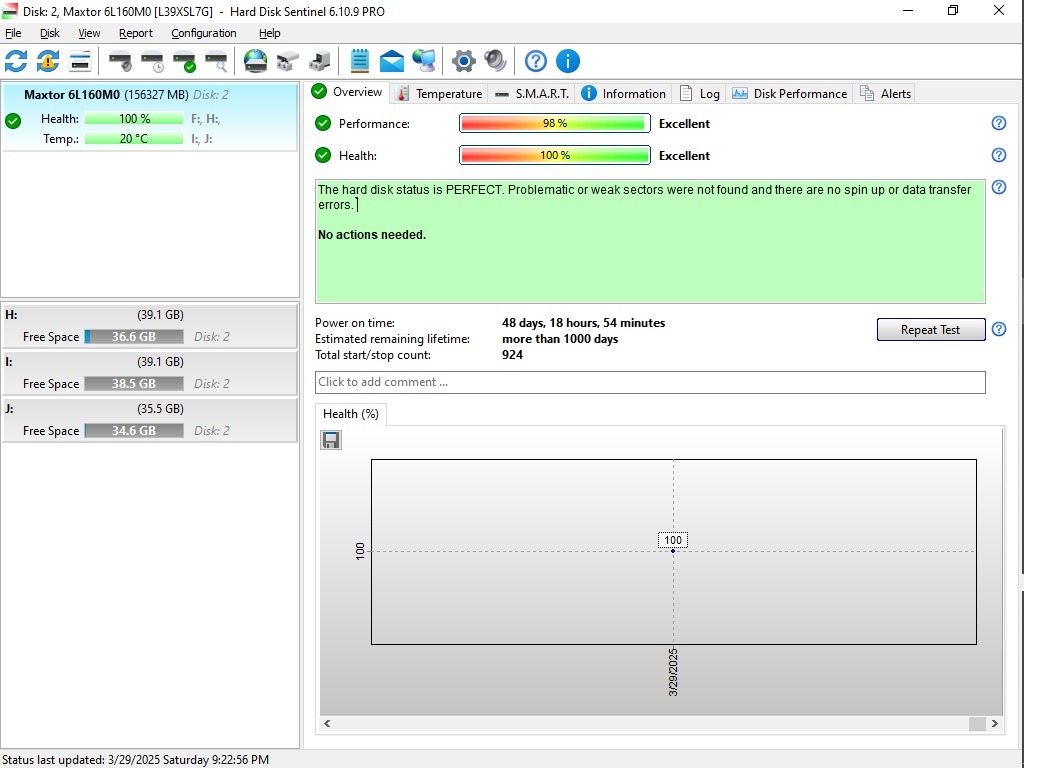Click the J: free space 34.6 GB bar
The height and width of the screenshot is (768, 1044).
(x=134, y=430)
